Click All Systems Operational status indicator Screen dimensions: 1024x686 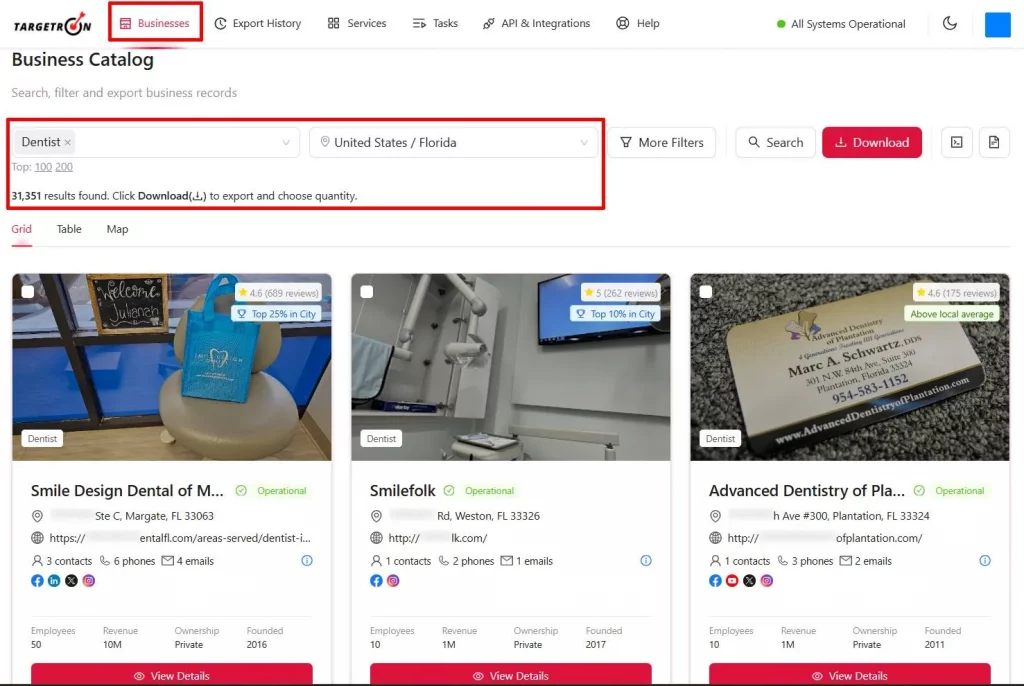840,24
